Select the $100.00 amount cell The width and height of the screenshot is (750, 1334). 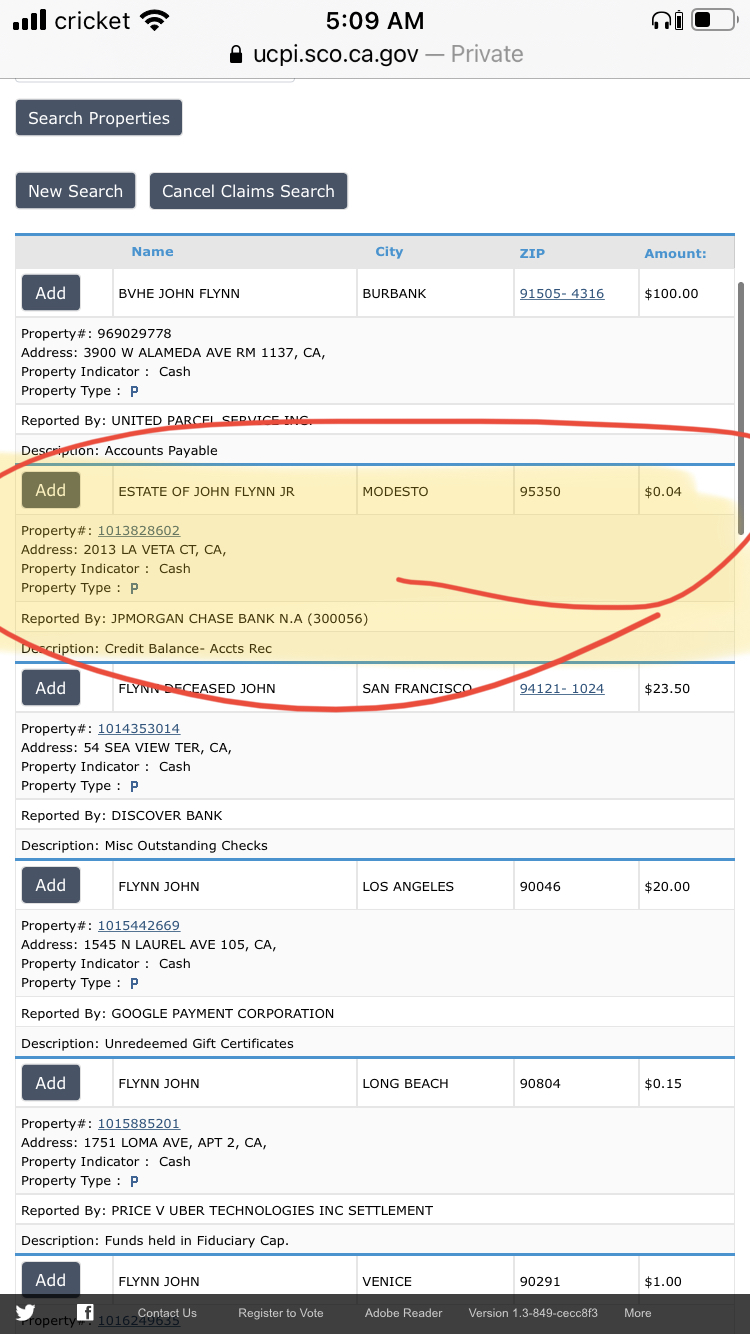[x=687, y=293]
